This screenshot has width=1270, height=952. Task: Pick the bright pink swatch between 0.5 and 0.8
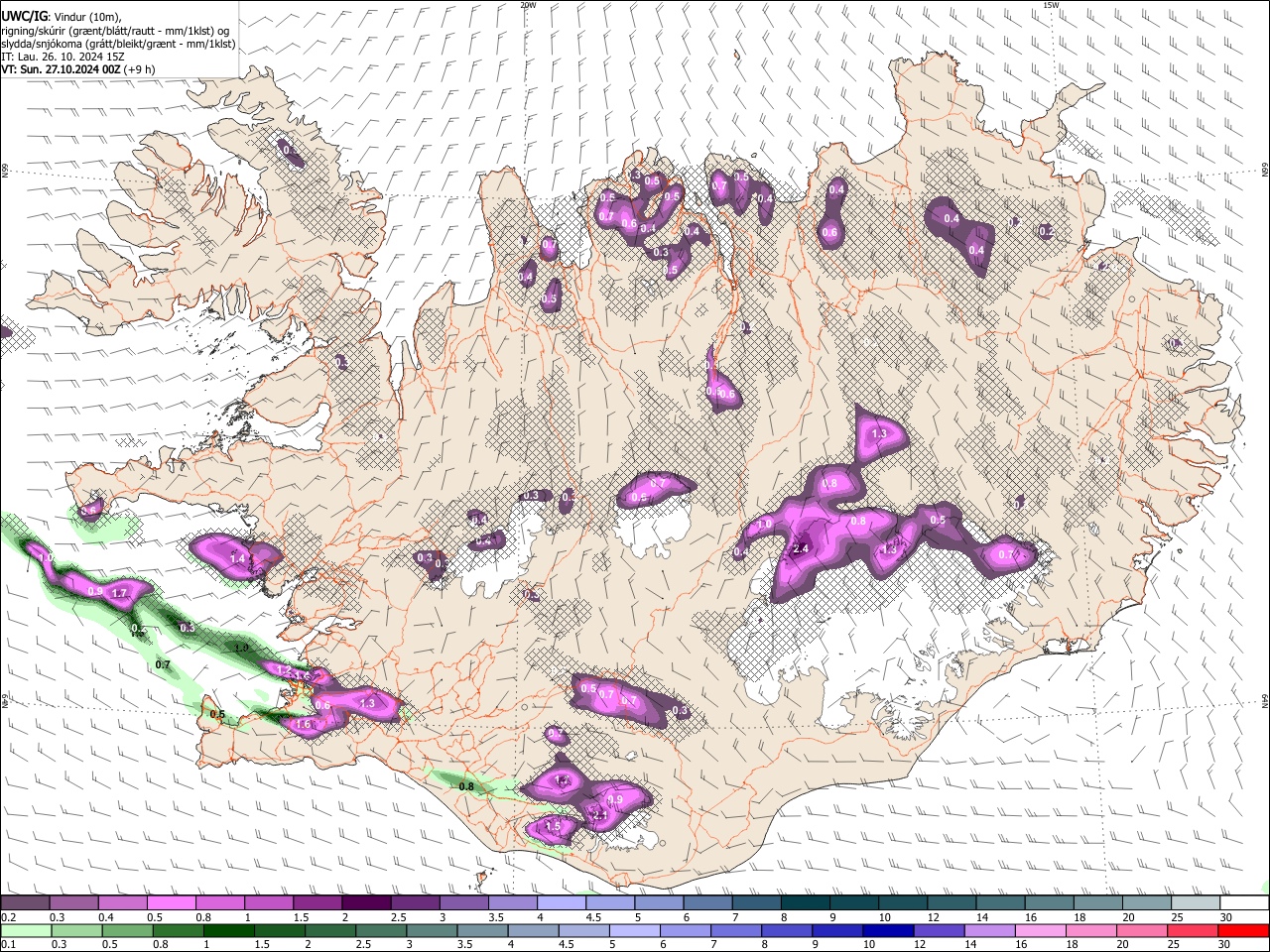pos(171,903)
